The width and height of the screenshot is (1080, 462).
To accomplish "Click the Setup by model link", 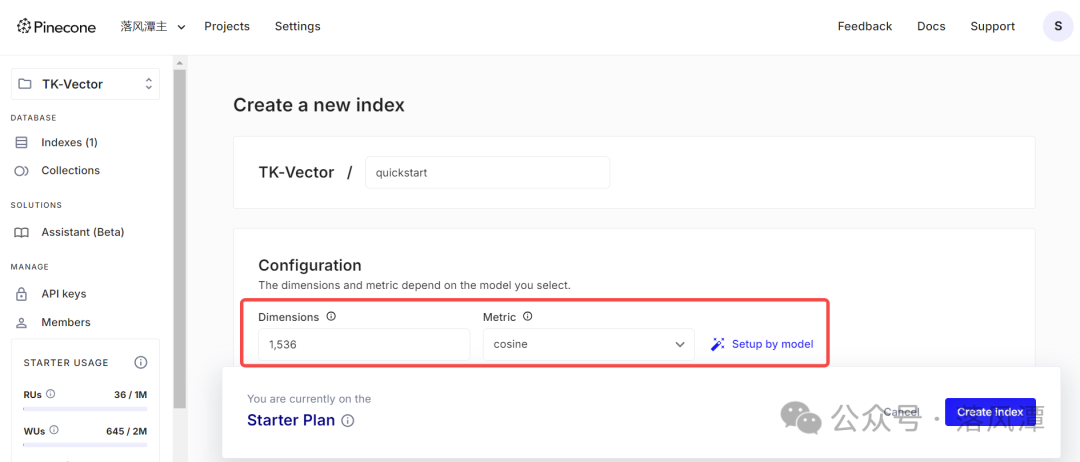I will [762, 344].
